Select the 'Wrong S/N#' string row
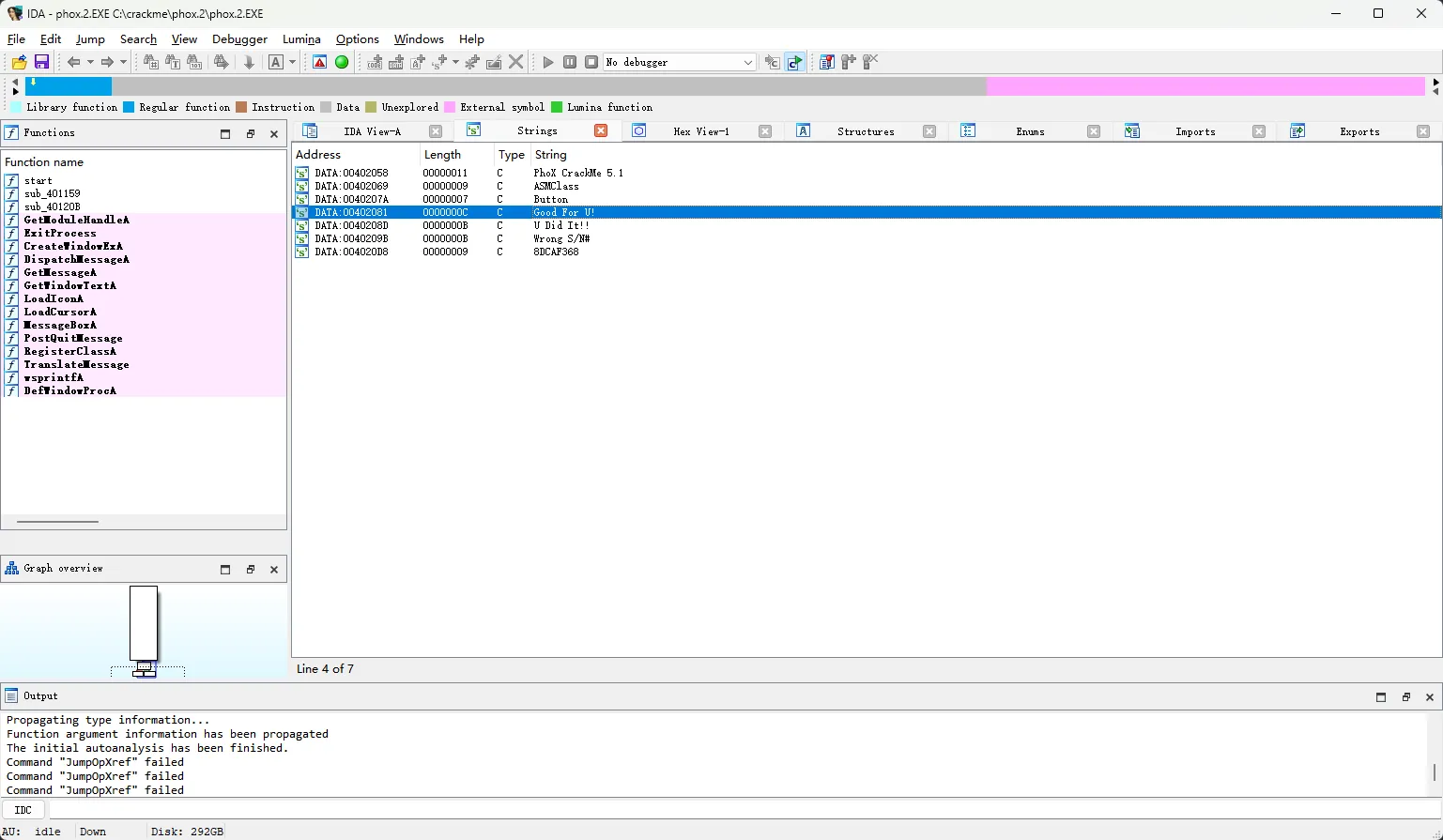This screenshot has width=1443, height=840. pyautogui.click(x=867, y=238)
